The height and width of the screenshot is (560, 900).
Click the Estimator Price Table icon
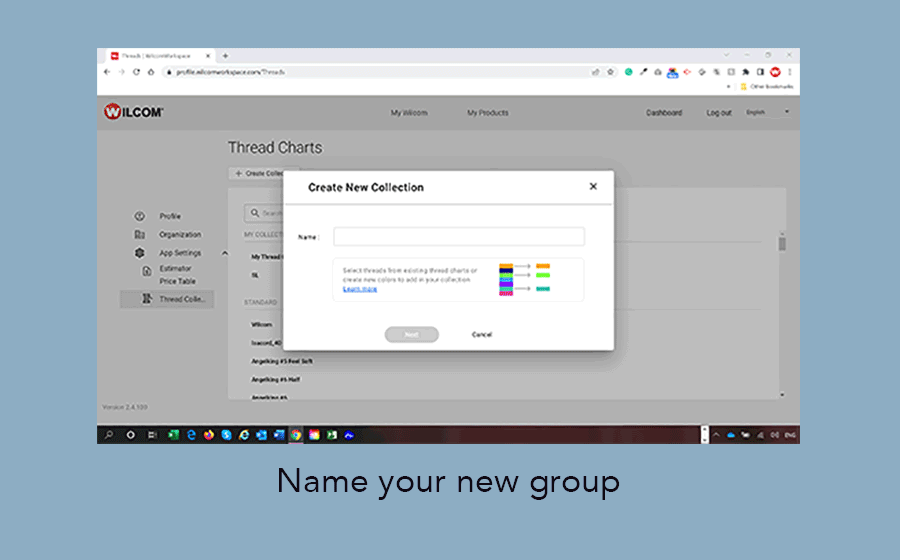(147, 270)
